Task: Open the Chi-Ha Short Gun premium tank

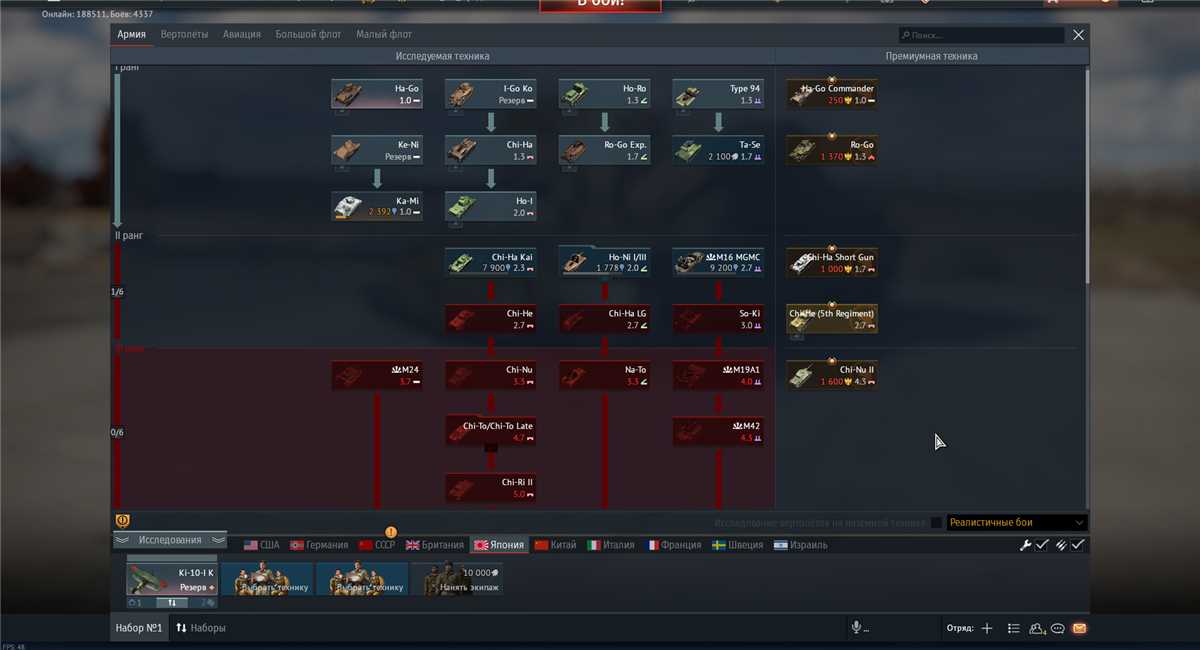Action: (x=832, y=262)
